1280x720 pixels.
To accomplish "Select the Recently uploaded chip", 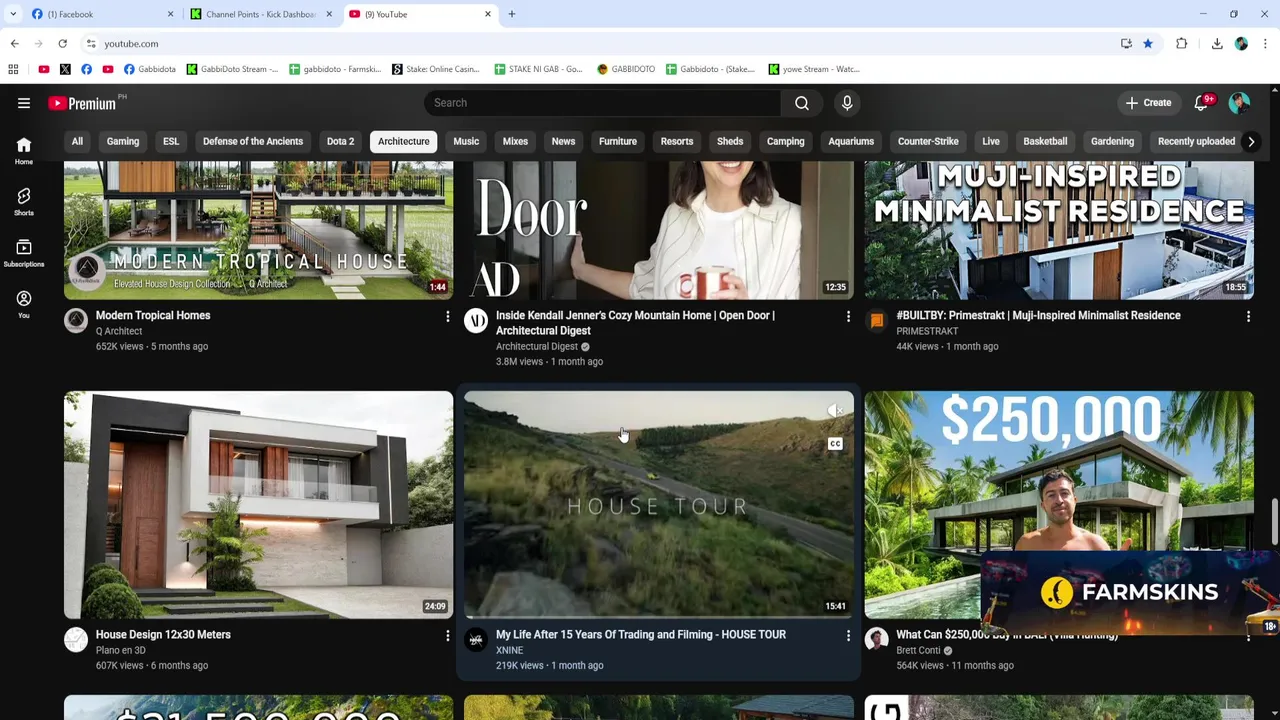I will coord(1196,141).
